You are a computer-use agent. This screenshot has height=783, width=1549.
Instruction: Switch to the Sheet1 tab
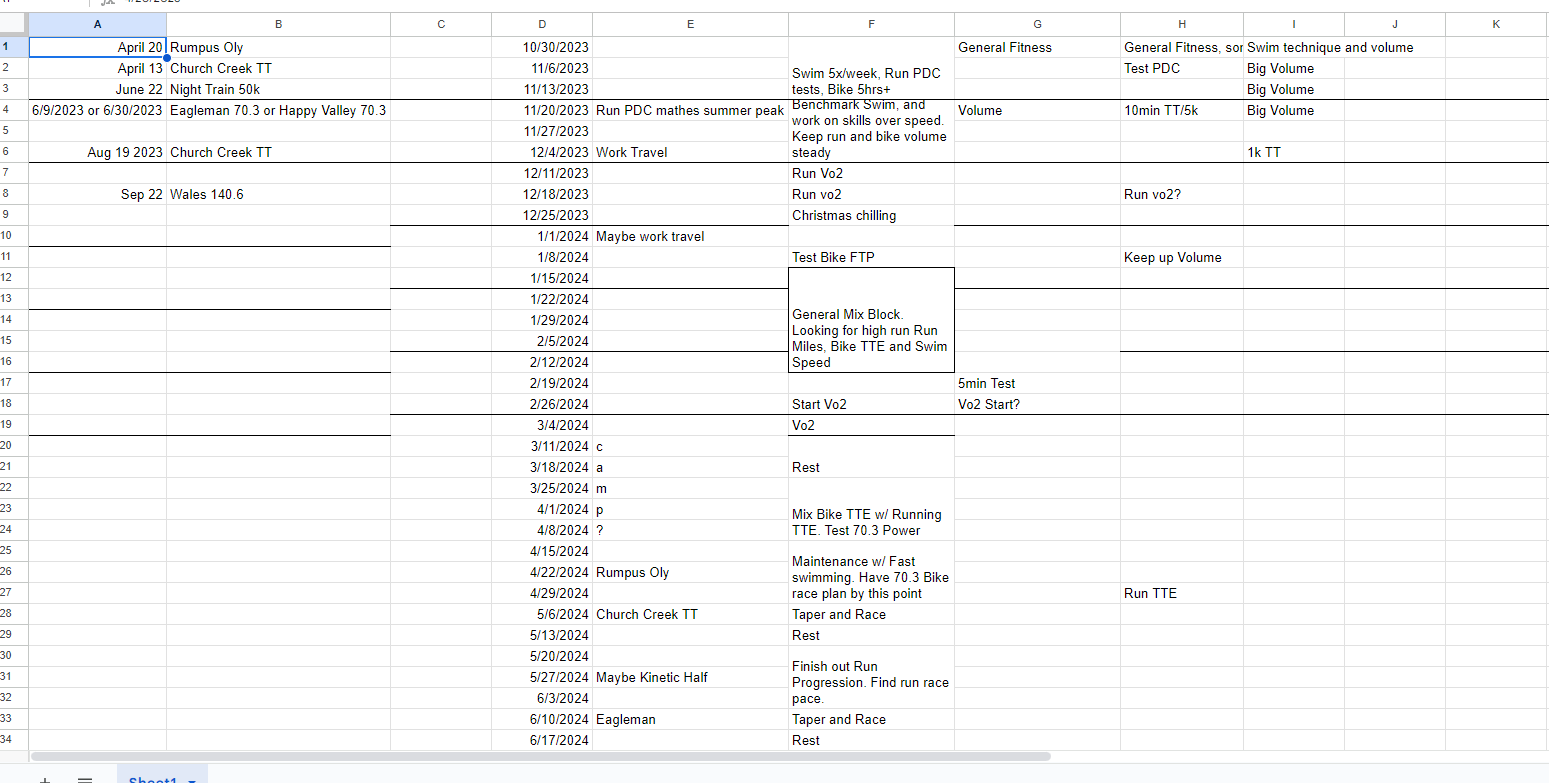(x=152, y=780)
